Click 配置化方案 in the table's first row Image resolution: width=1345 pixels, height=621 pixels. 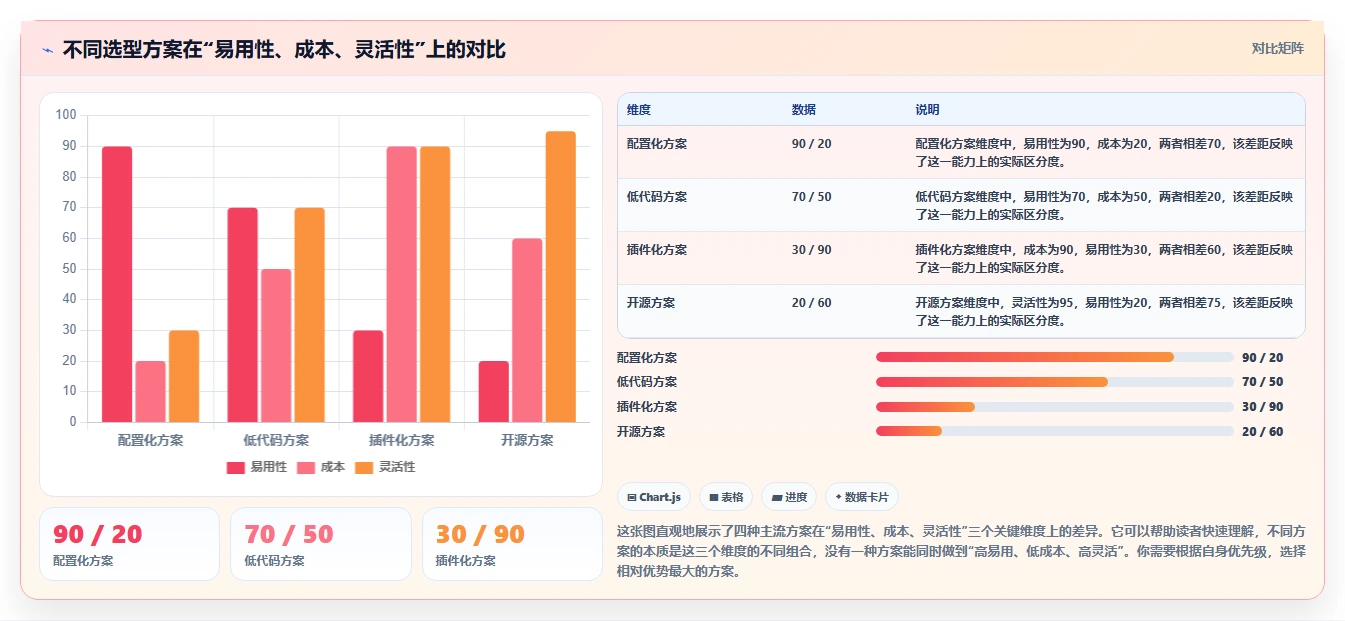(657, 144)
